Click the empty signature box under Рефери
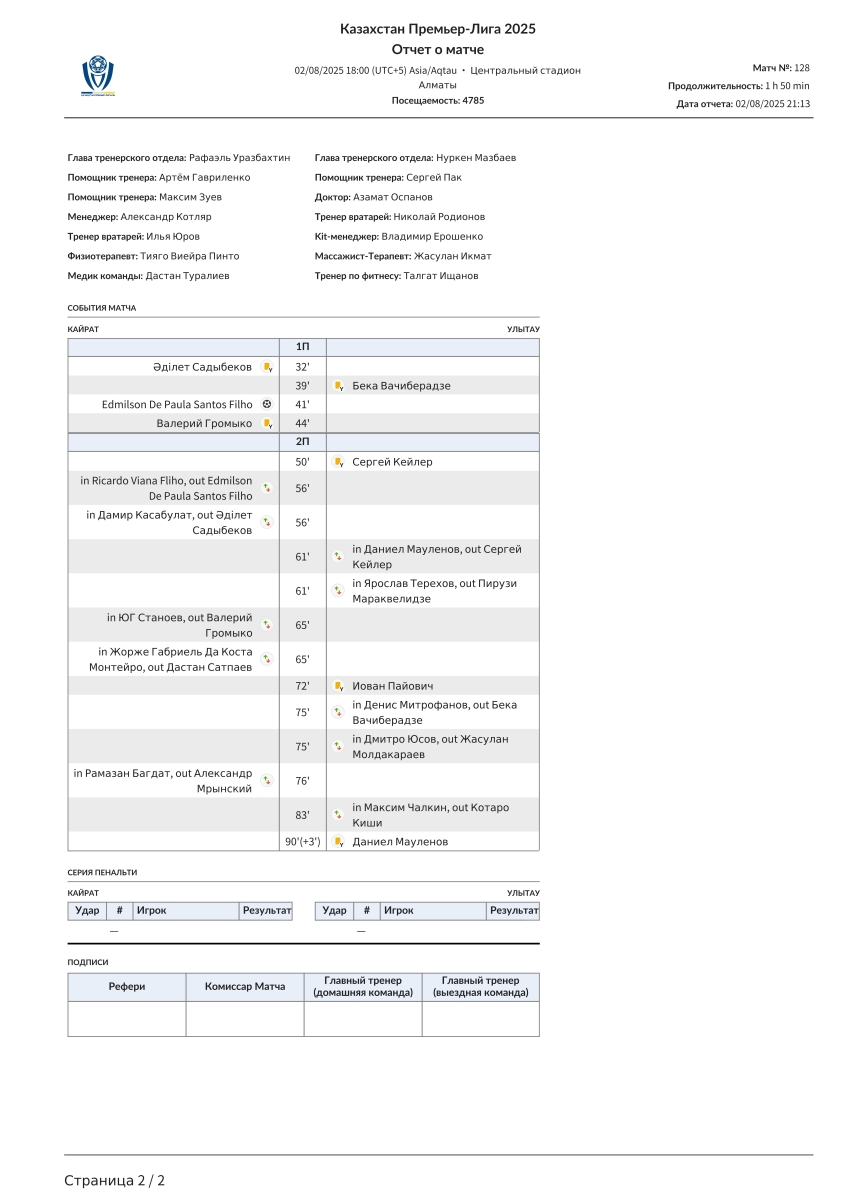848x1200 pixels. (x=127, y=1019)
